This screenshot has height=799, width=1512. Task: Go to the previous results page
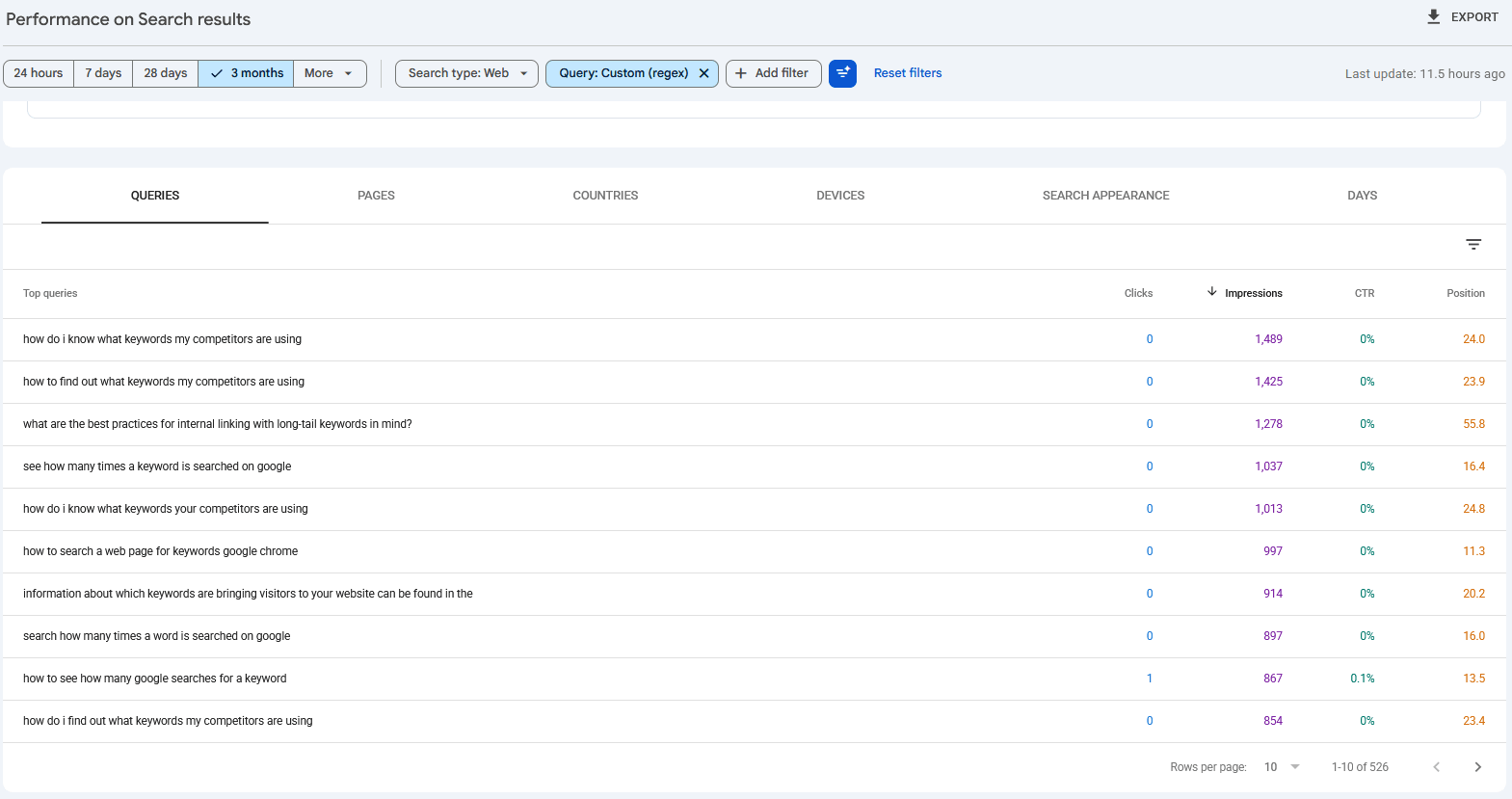pos(1436,767)
